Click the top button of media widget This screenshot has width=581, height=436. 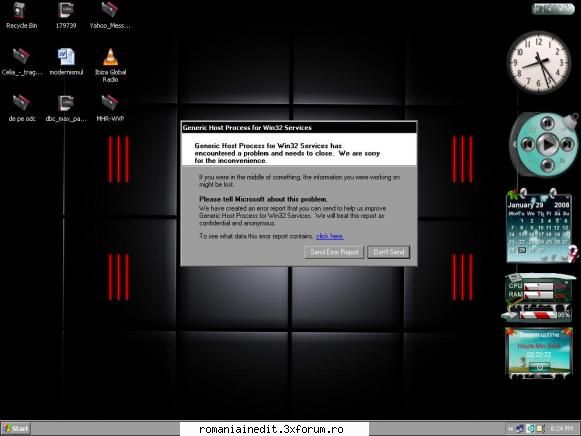[x=547, y=123]
